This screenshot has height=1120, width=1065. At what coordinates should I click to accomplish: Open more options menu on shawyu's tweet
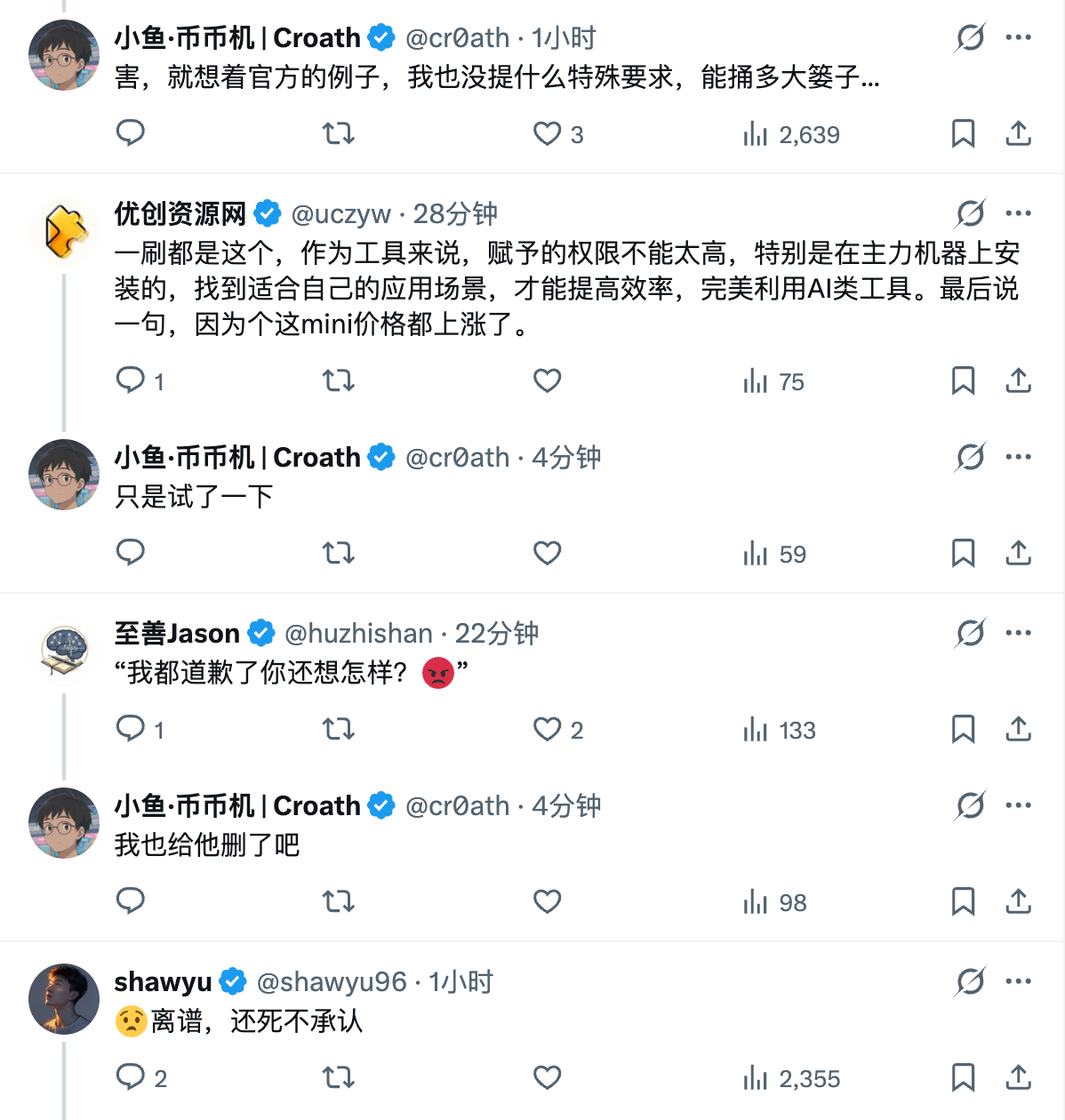click(1018, 981)
